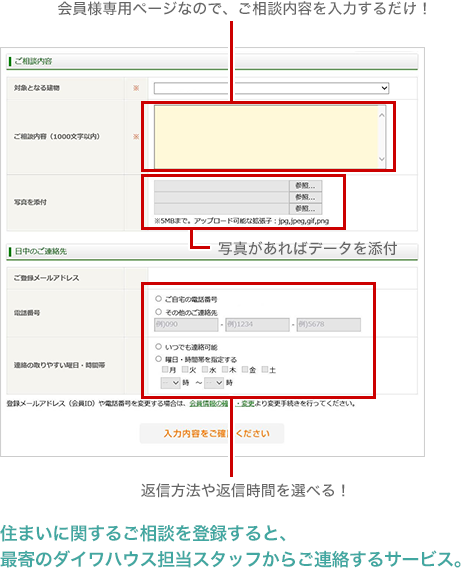This screenshot has width=465, height=570.
Task: Open the start hour dropdown
Action: point(171,383)
